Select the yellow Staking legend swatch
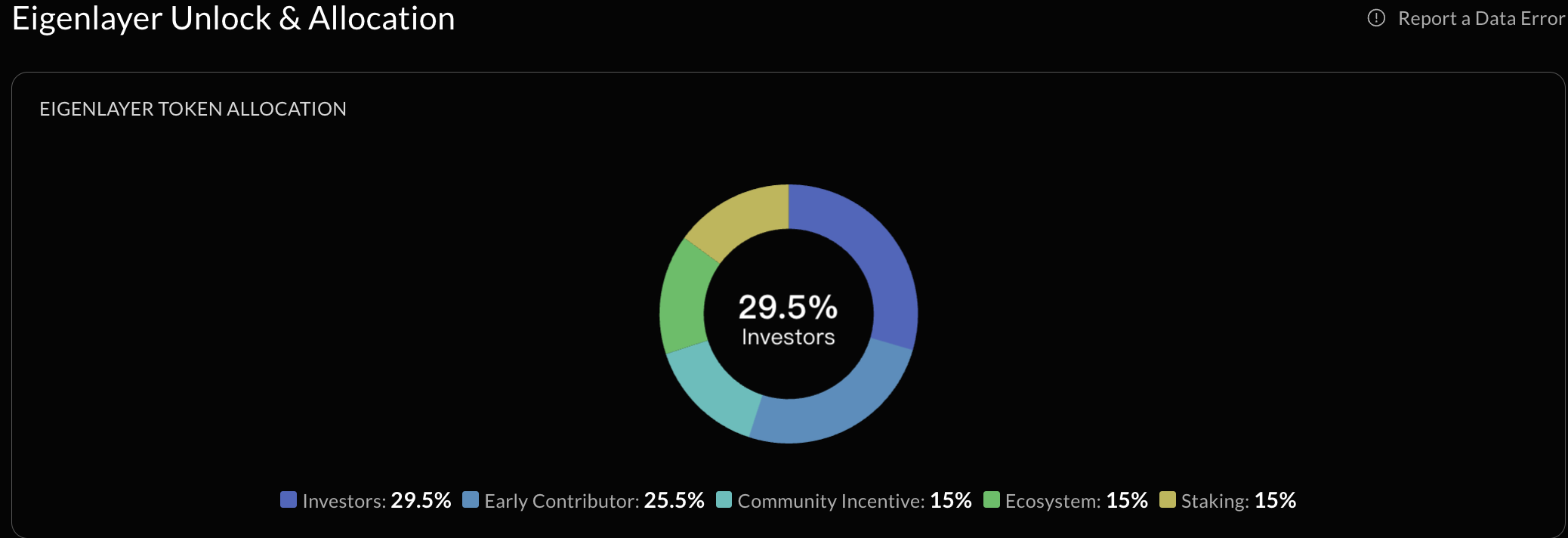1568x538 pixels. coord(1168,499)
